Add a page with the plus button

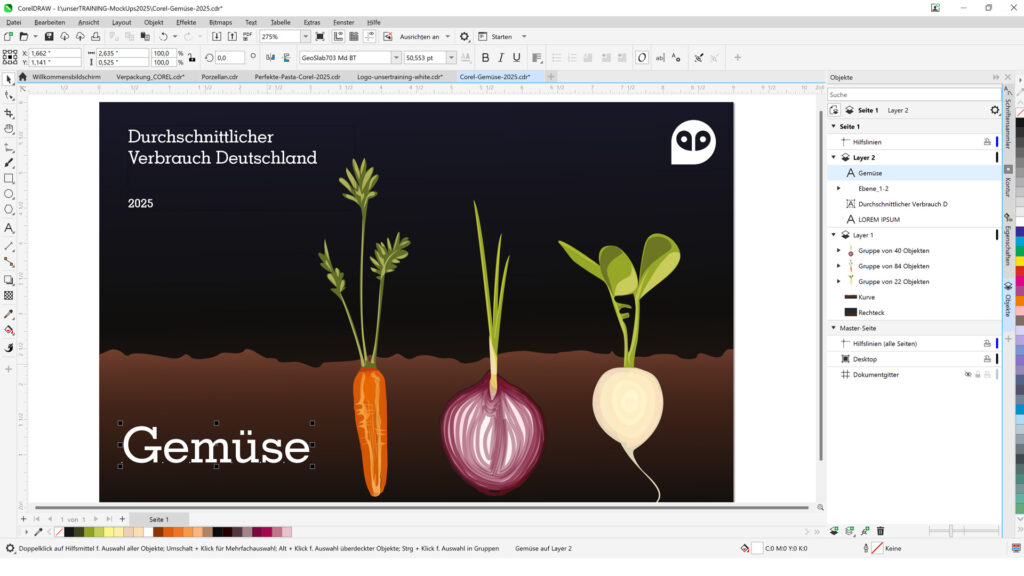coord(122,519)
